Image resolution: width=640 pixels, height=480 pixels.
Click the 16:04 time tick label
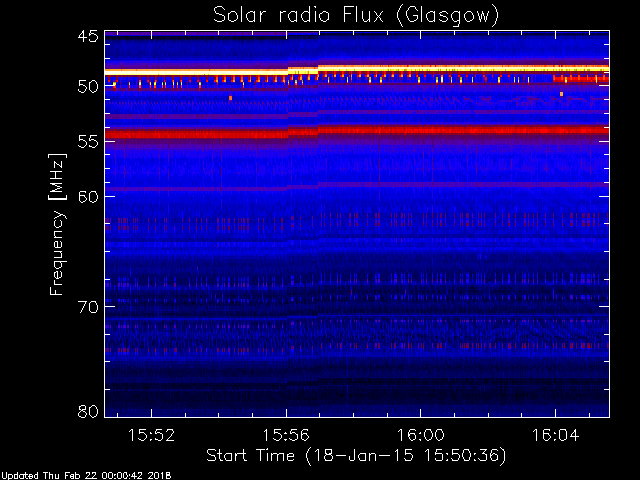click(555, 436)
